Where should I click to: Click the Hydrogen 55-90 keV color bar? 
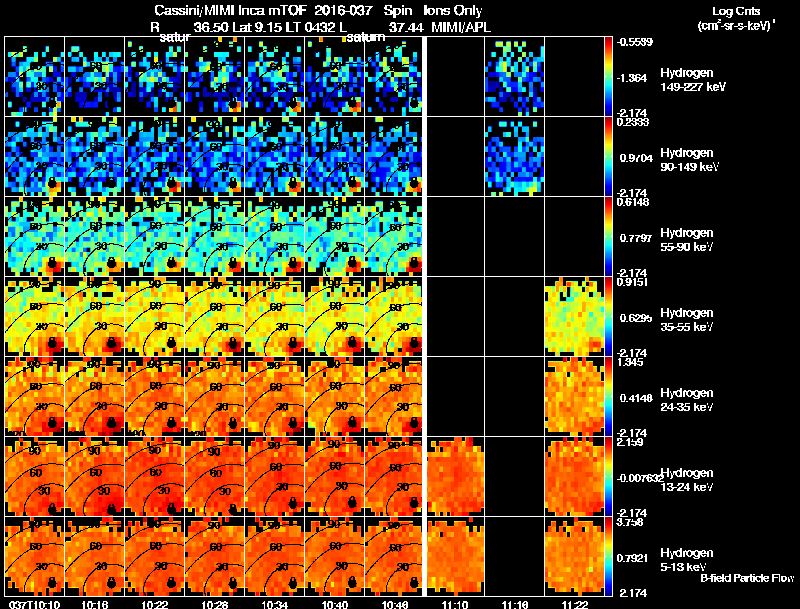[610, 236]
